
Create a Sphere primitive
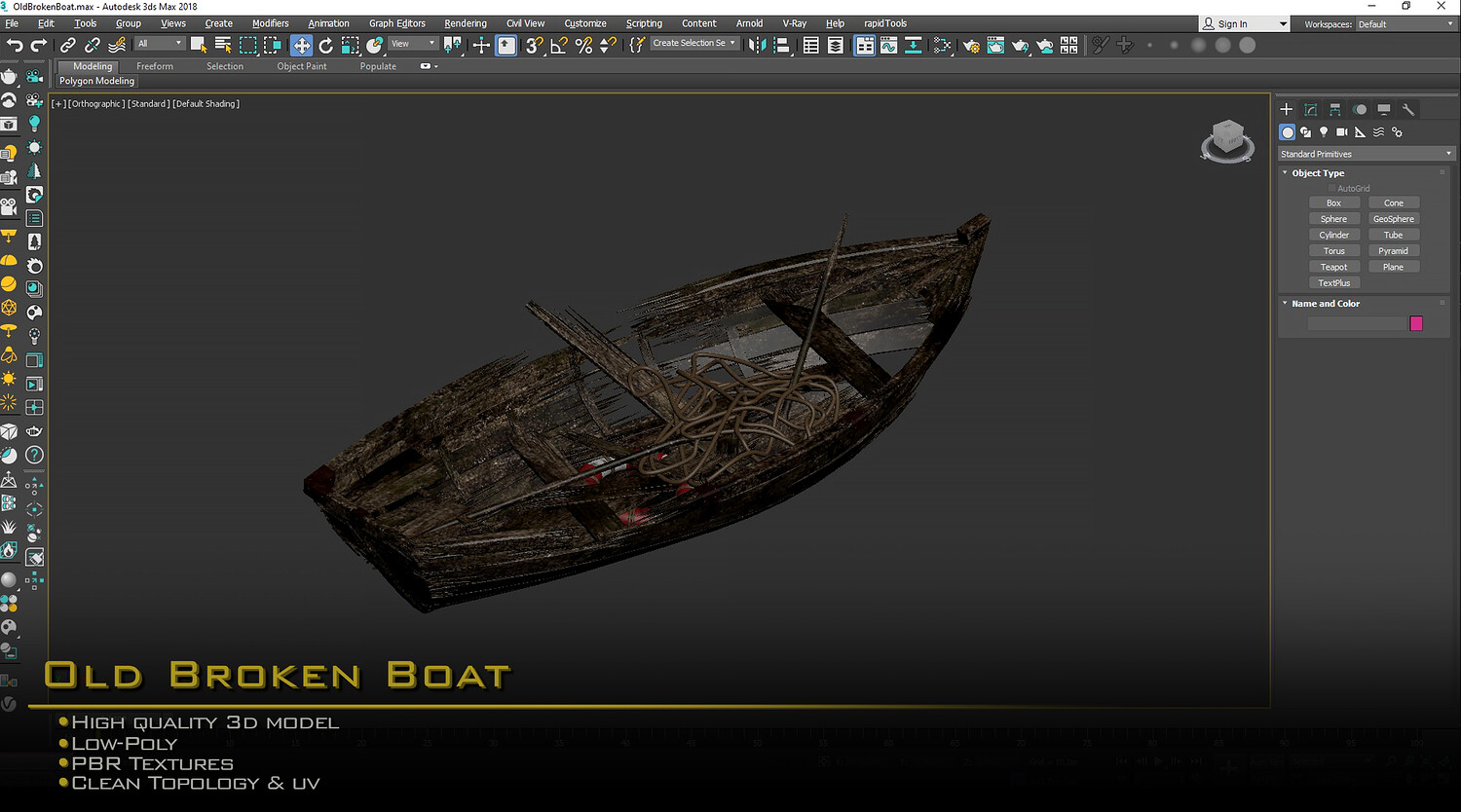coord(1333,219)
